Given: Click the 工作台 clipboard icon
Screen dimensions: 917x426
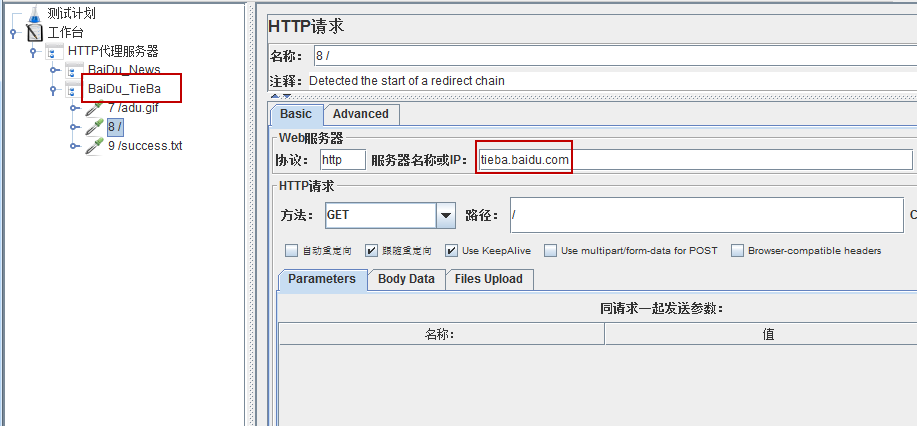Looking at the screenshot, I should pyautogui.click(x=35, y=33).
